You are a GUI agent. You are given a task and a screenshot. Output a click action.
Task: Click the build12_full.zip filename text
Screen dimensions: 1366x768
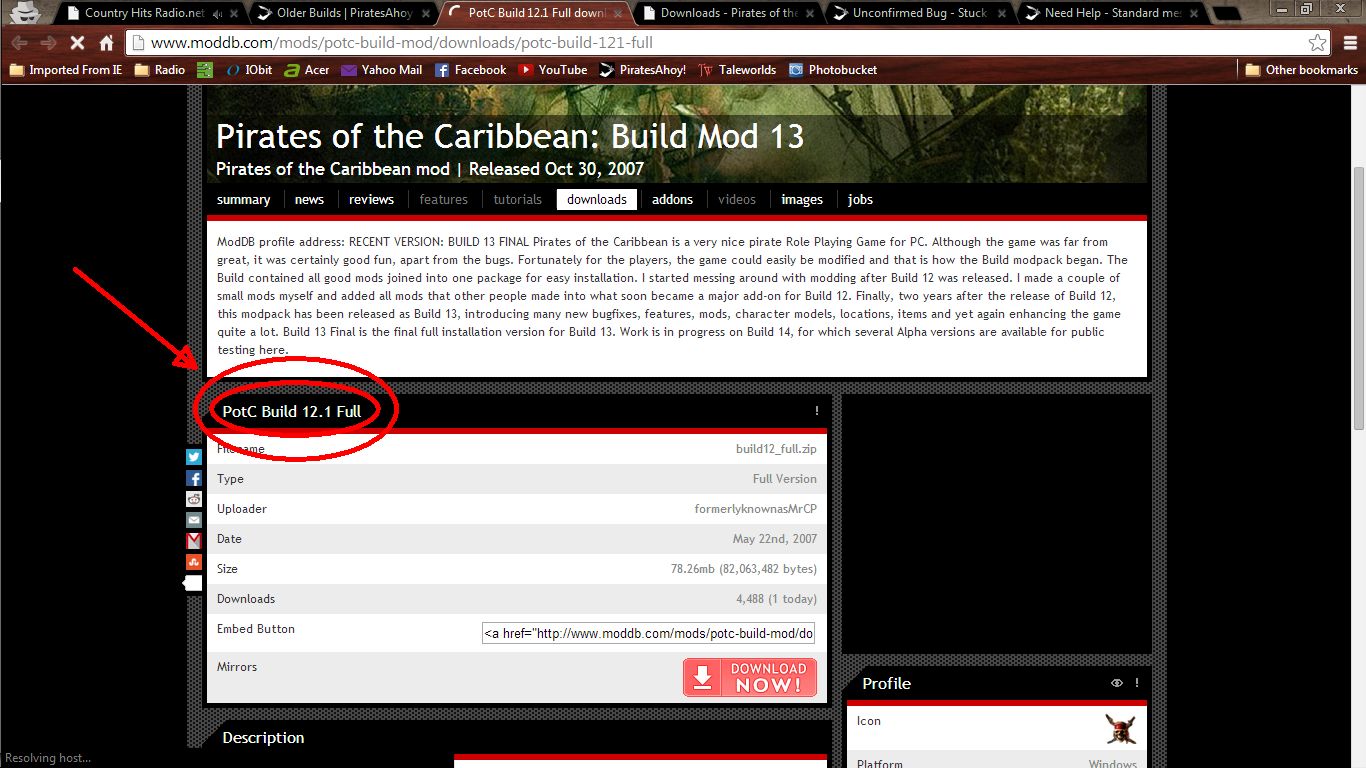click(776, 449)
